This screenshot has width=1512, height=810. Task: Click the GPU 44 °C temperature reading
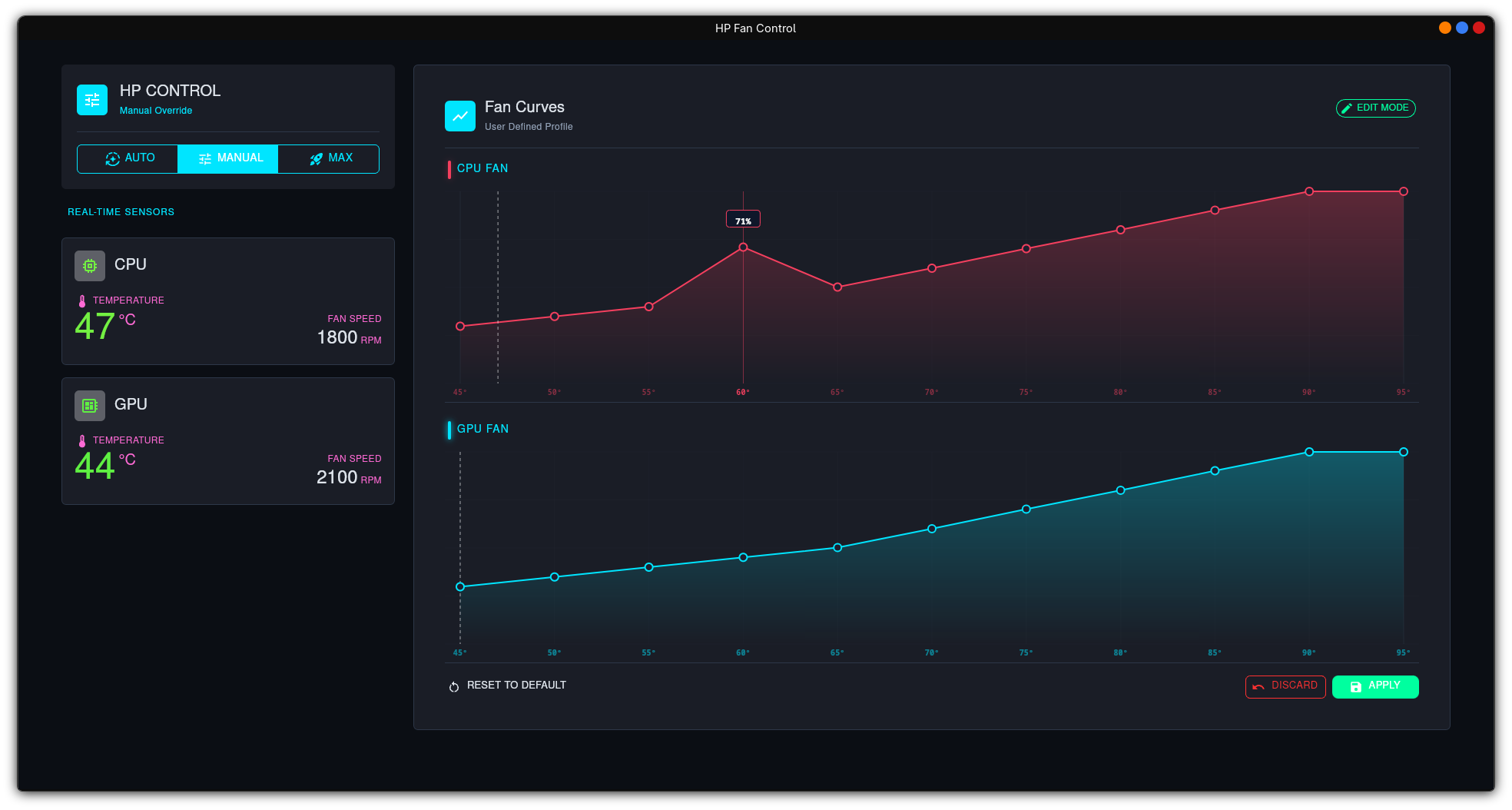[105, 466]
